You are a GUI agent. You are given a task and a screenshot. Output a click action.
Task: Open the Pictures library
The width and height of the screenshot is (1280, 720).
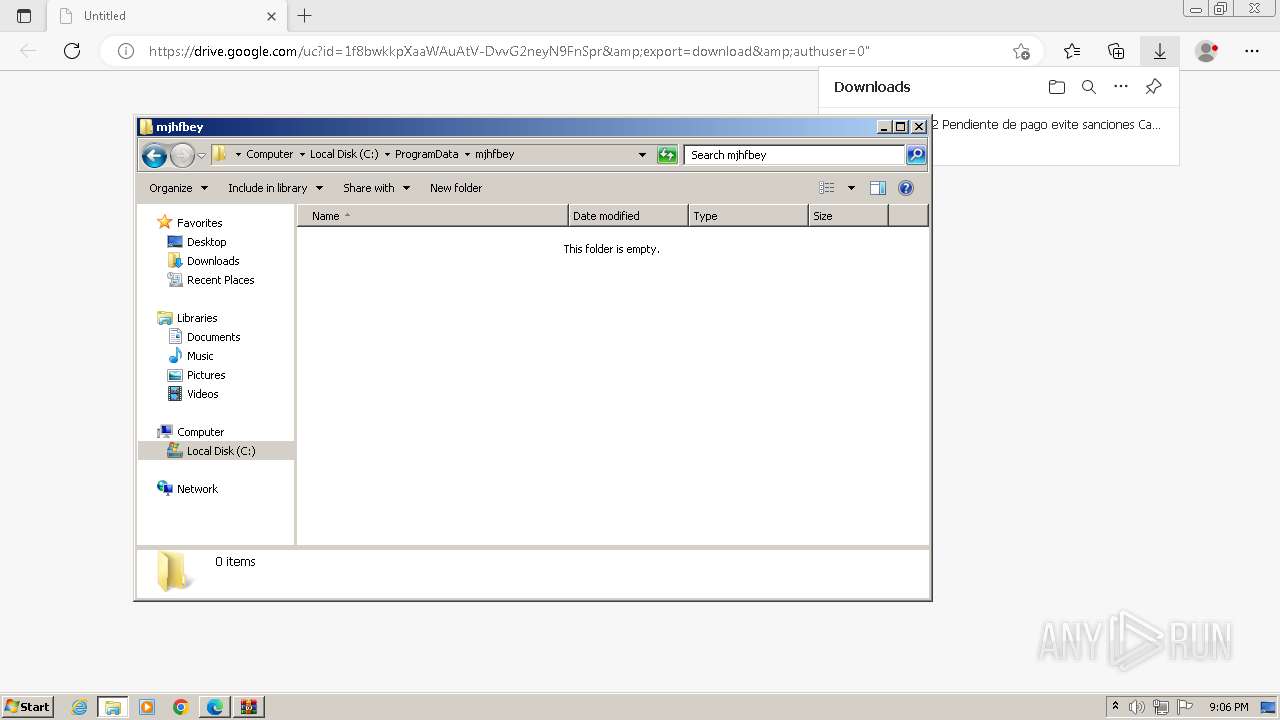pyautogui.click(x=206, y=375)
